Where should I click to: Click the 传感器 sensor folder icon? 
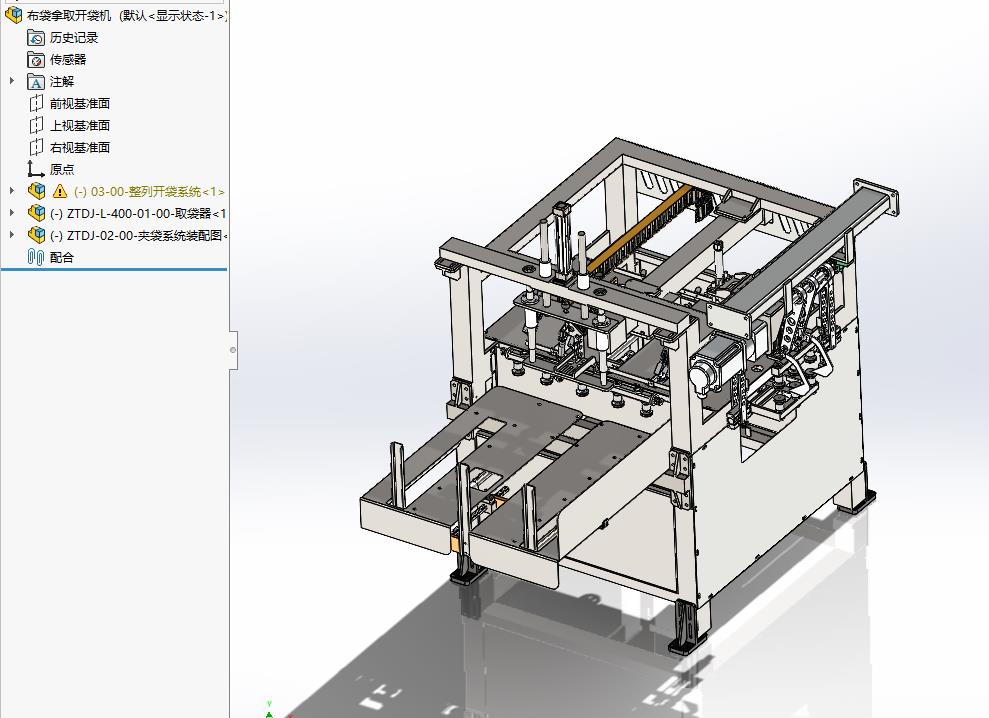36,60
